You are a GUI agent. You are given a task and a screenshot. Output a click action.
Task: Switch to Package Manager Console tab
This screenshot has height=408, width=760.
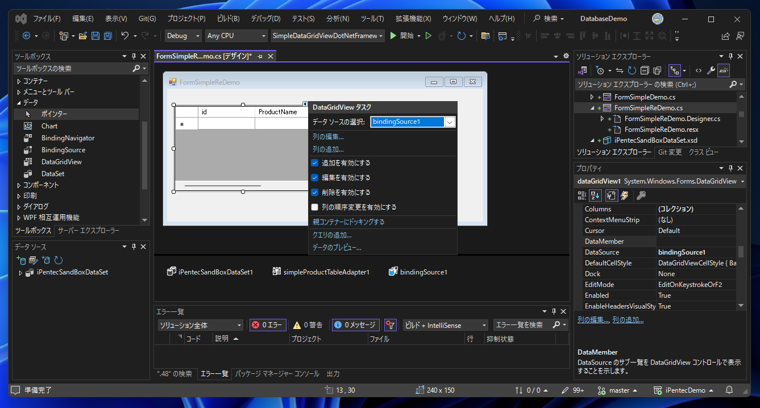277,374
